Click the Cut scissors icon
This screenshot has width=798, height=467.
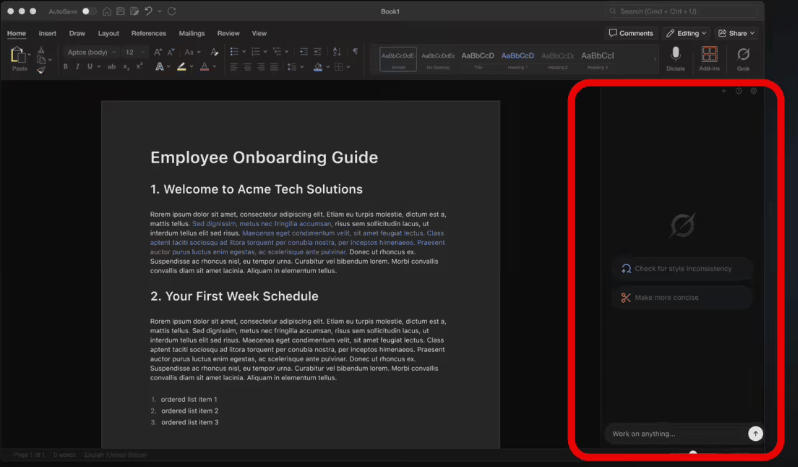[x=41, y=50]
